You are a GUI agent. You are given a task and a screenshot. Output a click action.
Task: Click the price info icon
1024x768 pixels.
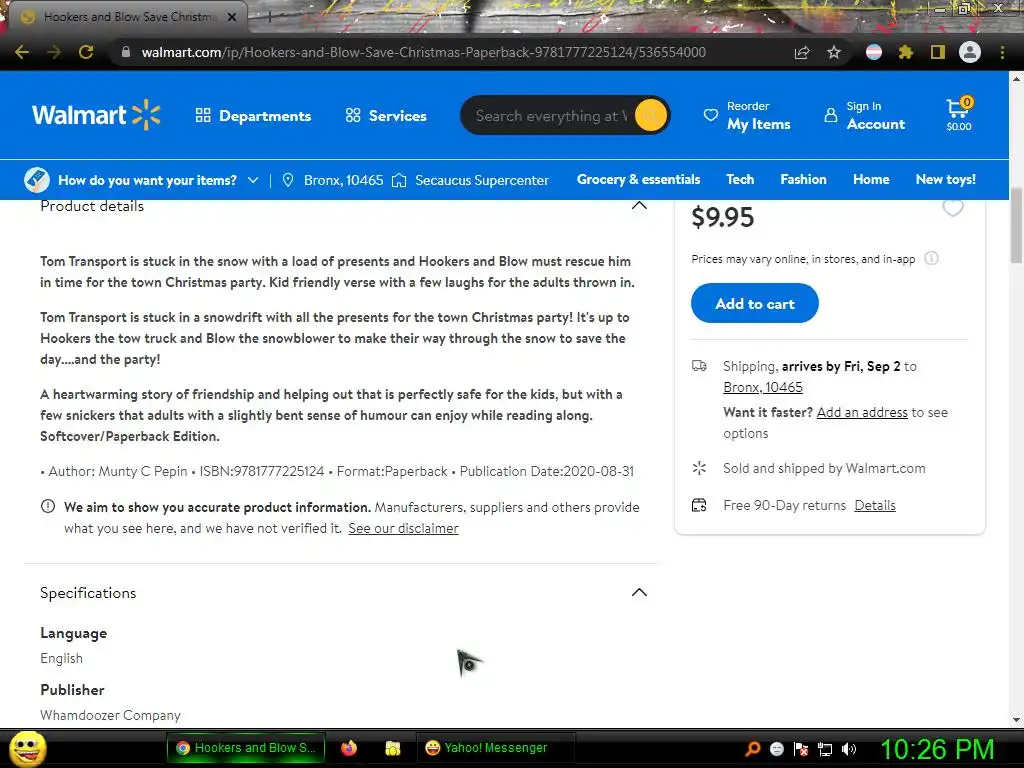pos(932,259)
